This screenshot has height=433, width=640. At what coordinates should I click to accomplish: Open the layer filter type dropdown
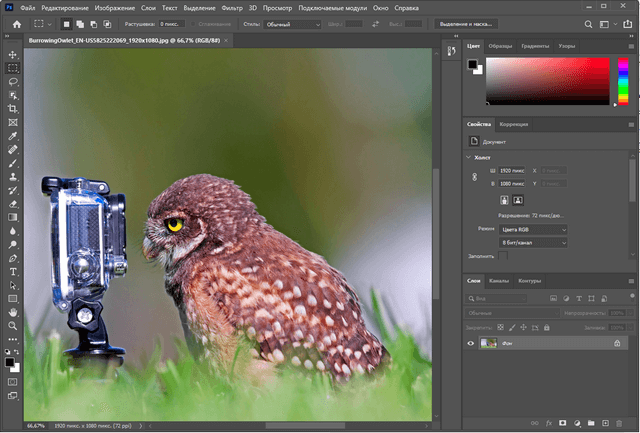coord(496,298)
